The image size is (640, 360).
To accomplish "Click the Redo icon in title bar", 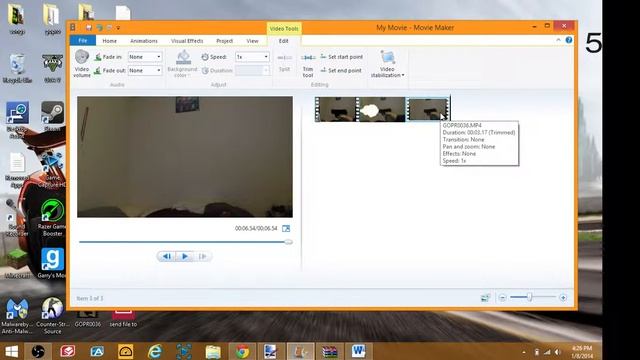I will click(109, 27).
